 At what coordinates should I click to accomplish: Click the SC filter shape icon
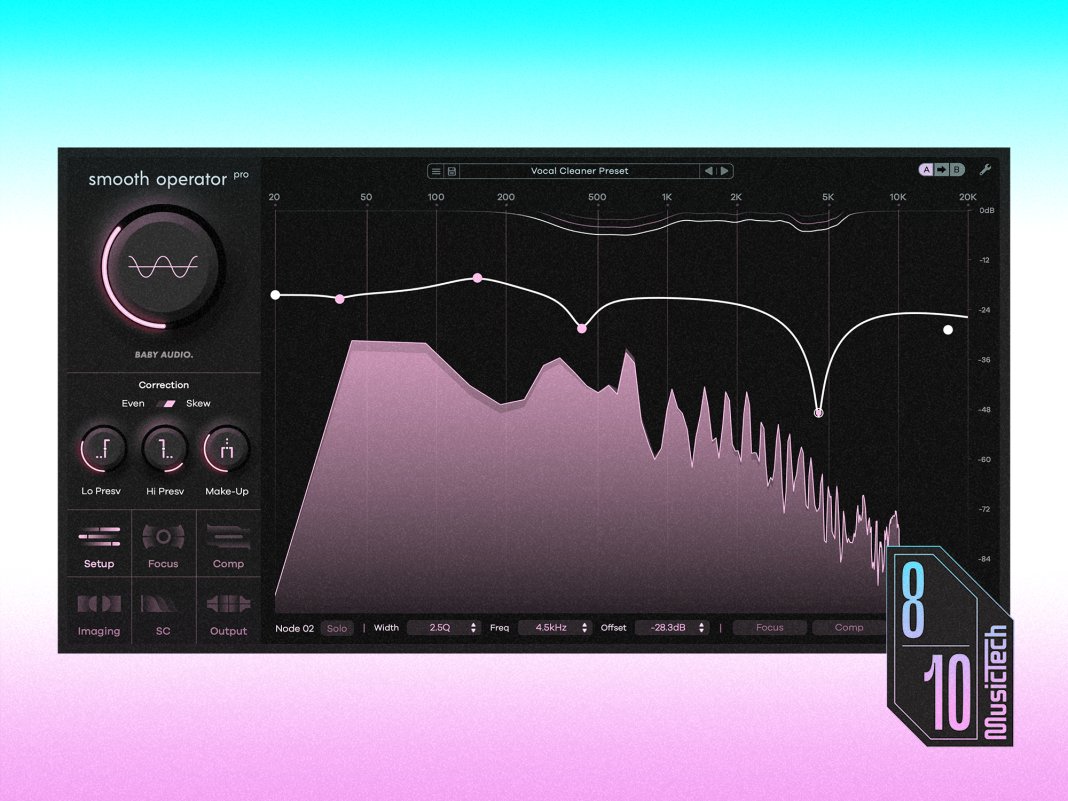[x=158, y=603]
